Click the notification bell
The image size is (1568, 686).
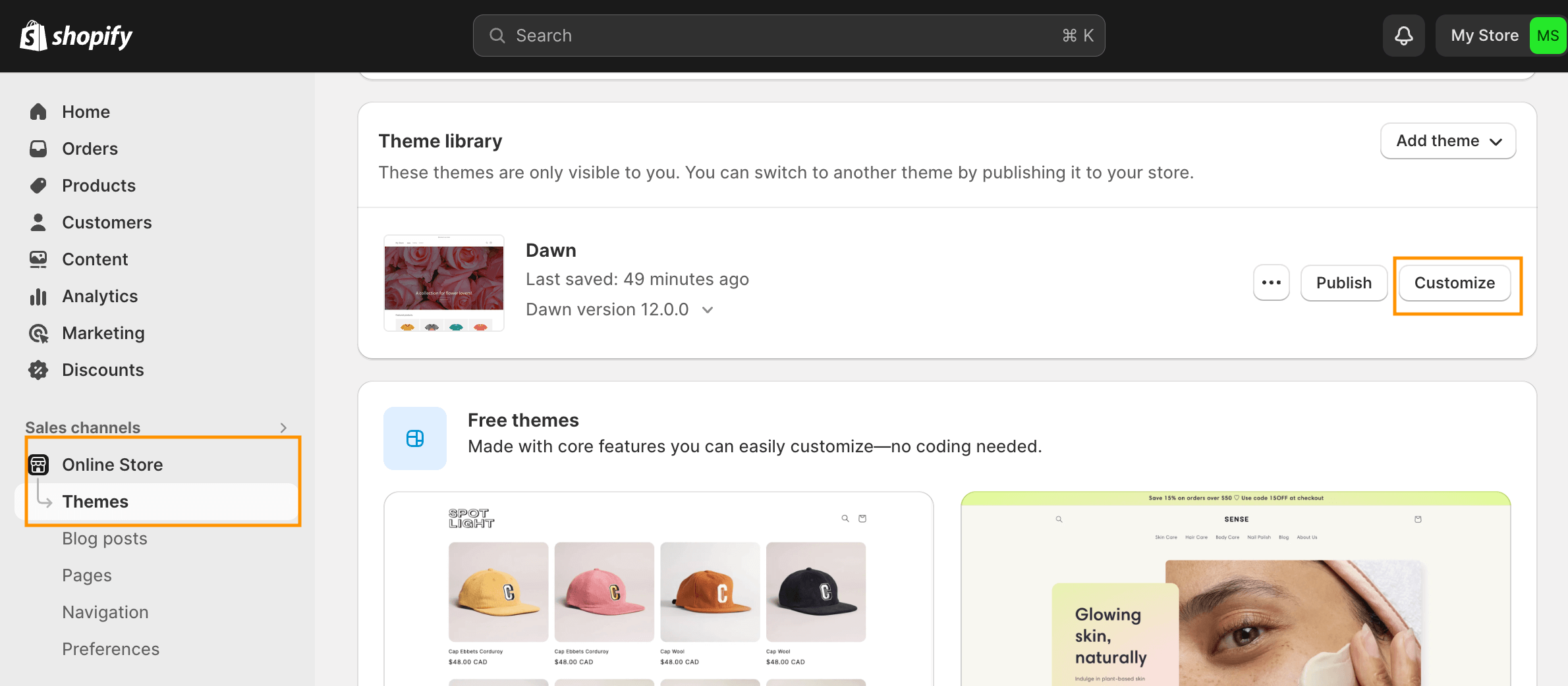[x=1403, y=35]
